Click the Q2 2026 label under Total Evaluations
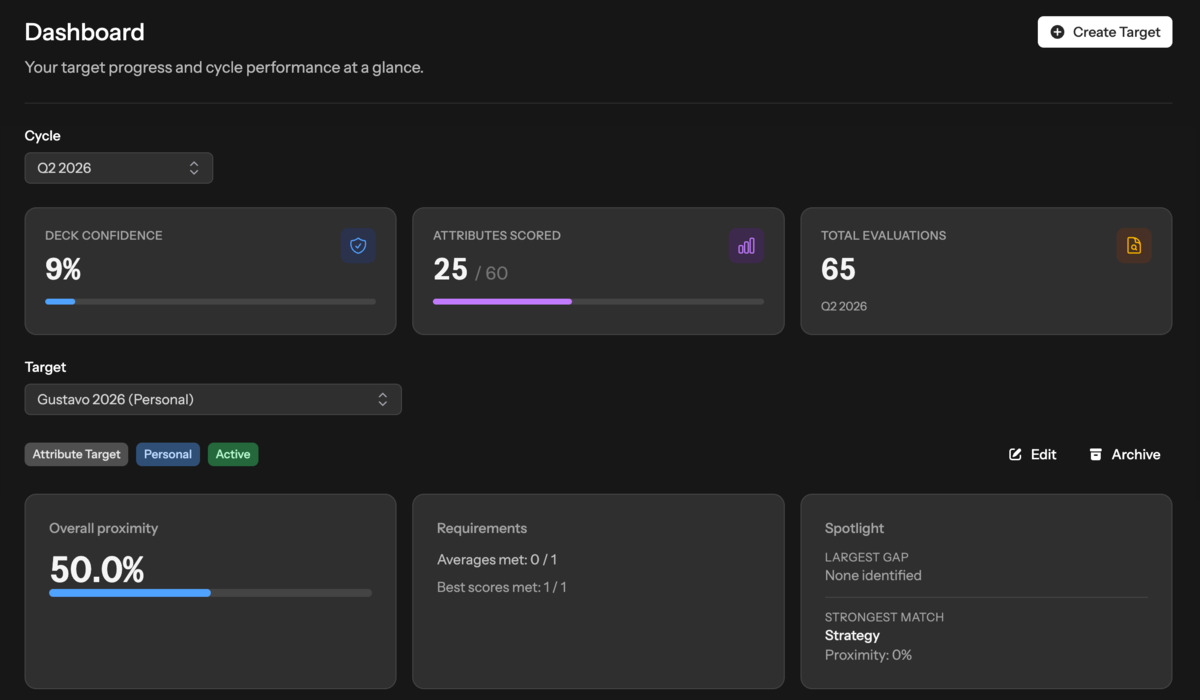Screen dimensions: 1200x700 click(x=844, y=306)
